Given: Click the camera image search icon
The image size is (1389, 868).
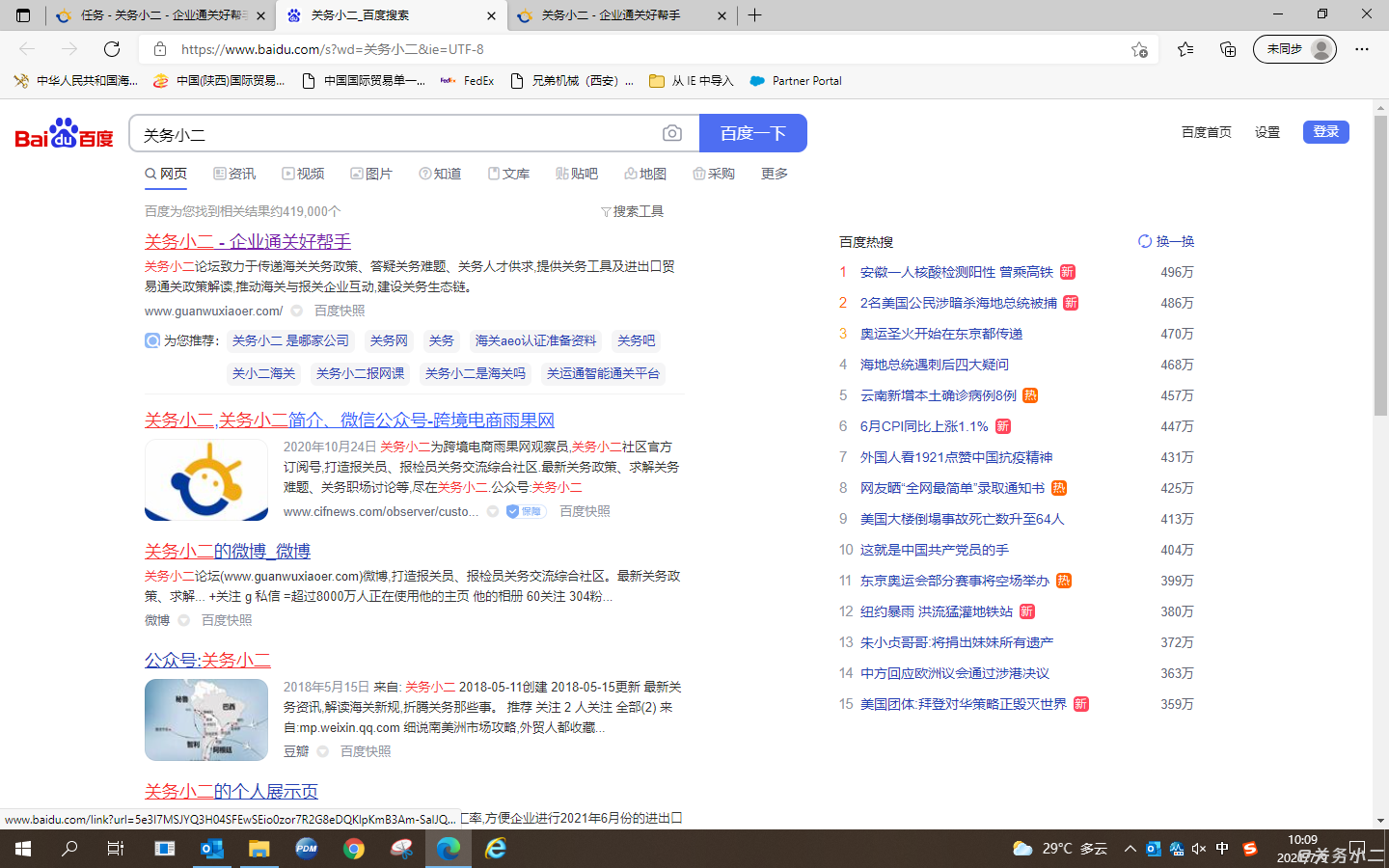Looking at the screenshot, I should pos(672,133).
